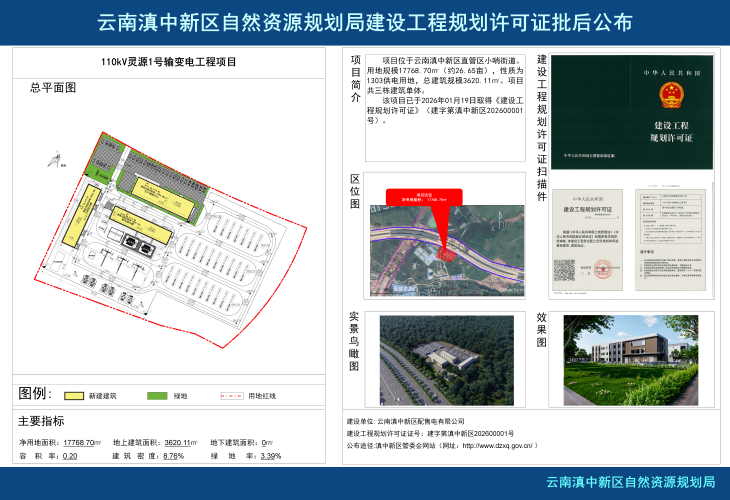
Task: Click the 地下建筑面积 value 0㎡
Action: [267, 443]
